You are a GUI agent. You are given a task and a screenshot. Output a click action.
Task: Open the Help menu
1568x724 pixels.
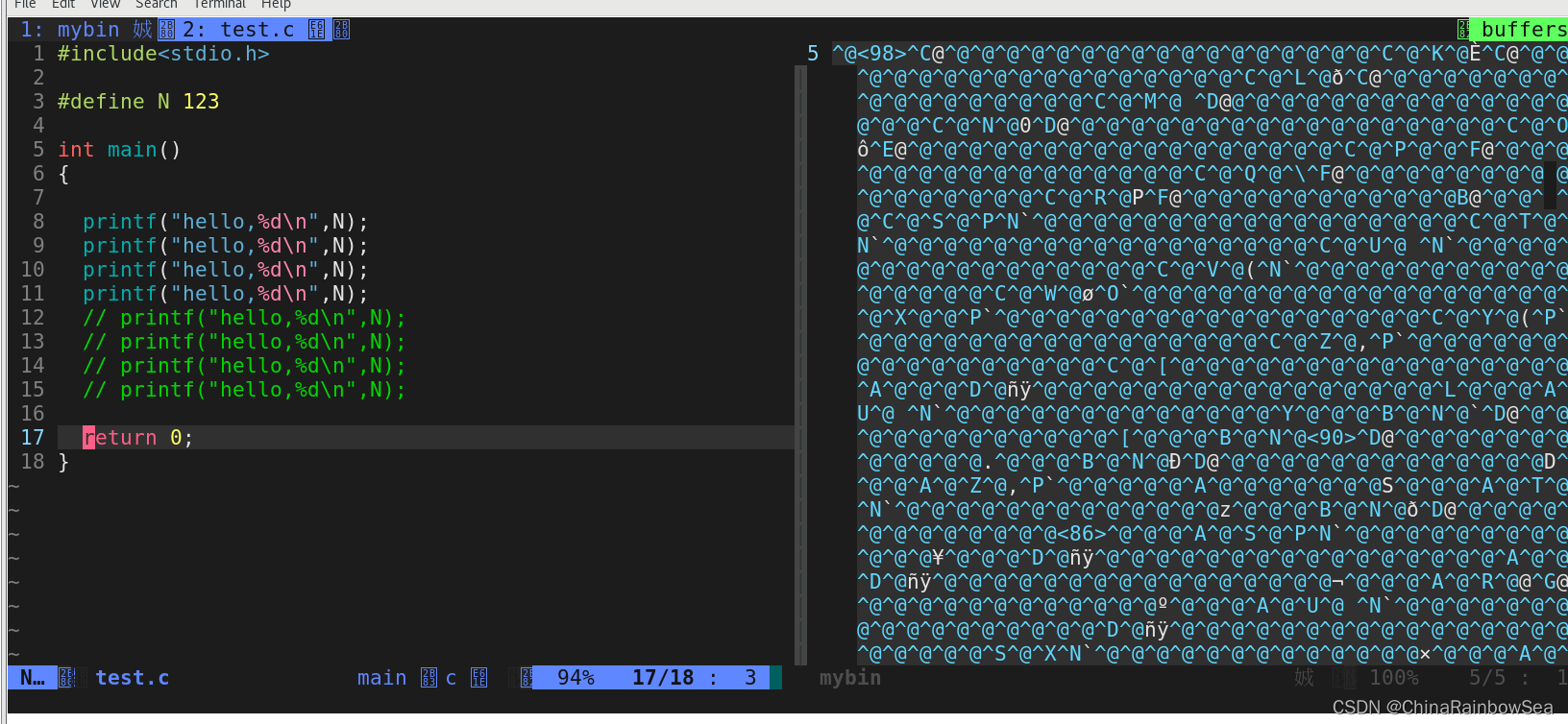point(276,5)
